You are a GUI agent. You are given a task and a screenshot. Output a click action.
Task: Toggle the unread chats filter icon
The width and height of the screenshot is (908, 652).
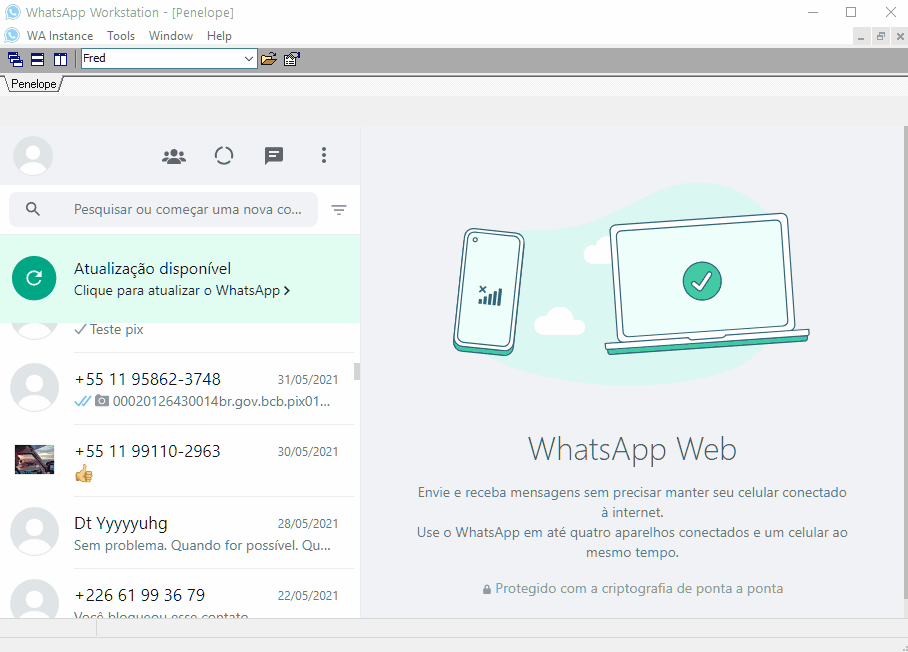(x=339, y=210)
